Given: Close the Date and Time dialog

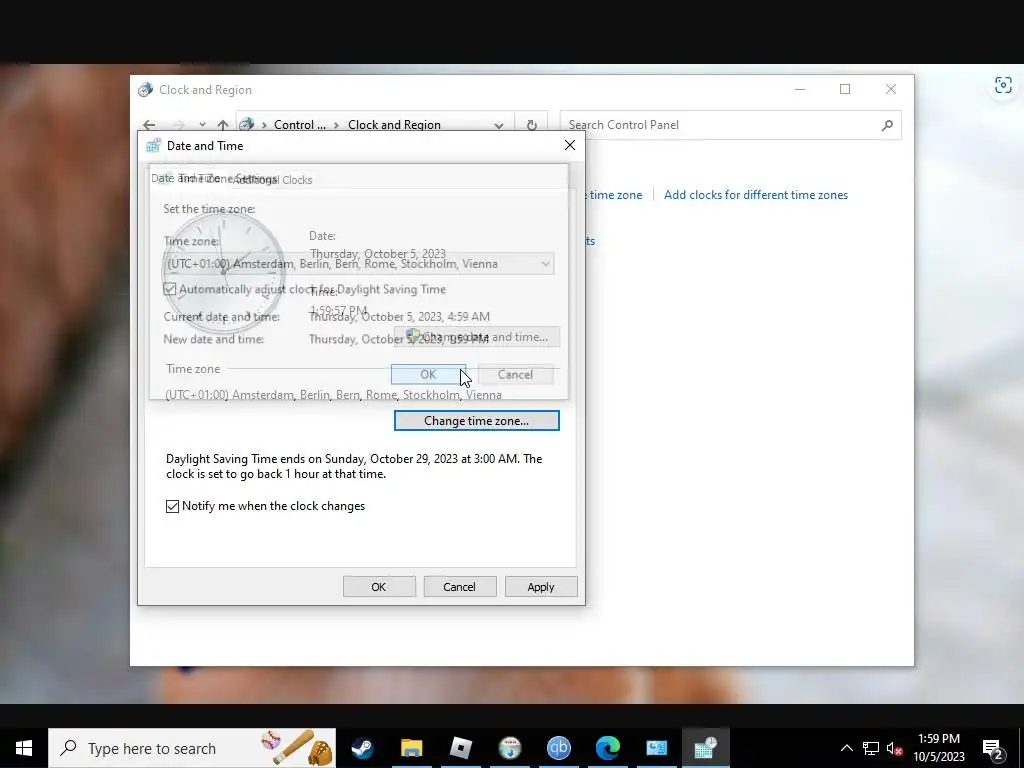Looking at the screenshot, I should coord(570,145).
